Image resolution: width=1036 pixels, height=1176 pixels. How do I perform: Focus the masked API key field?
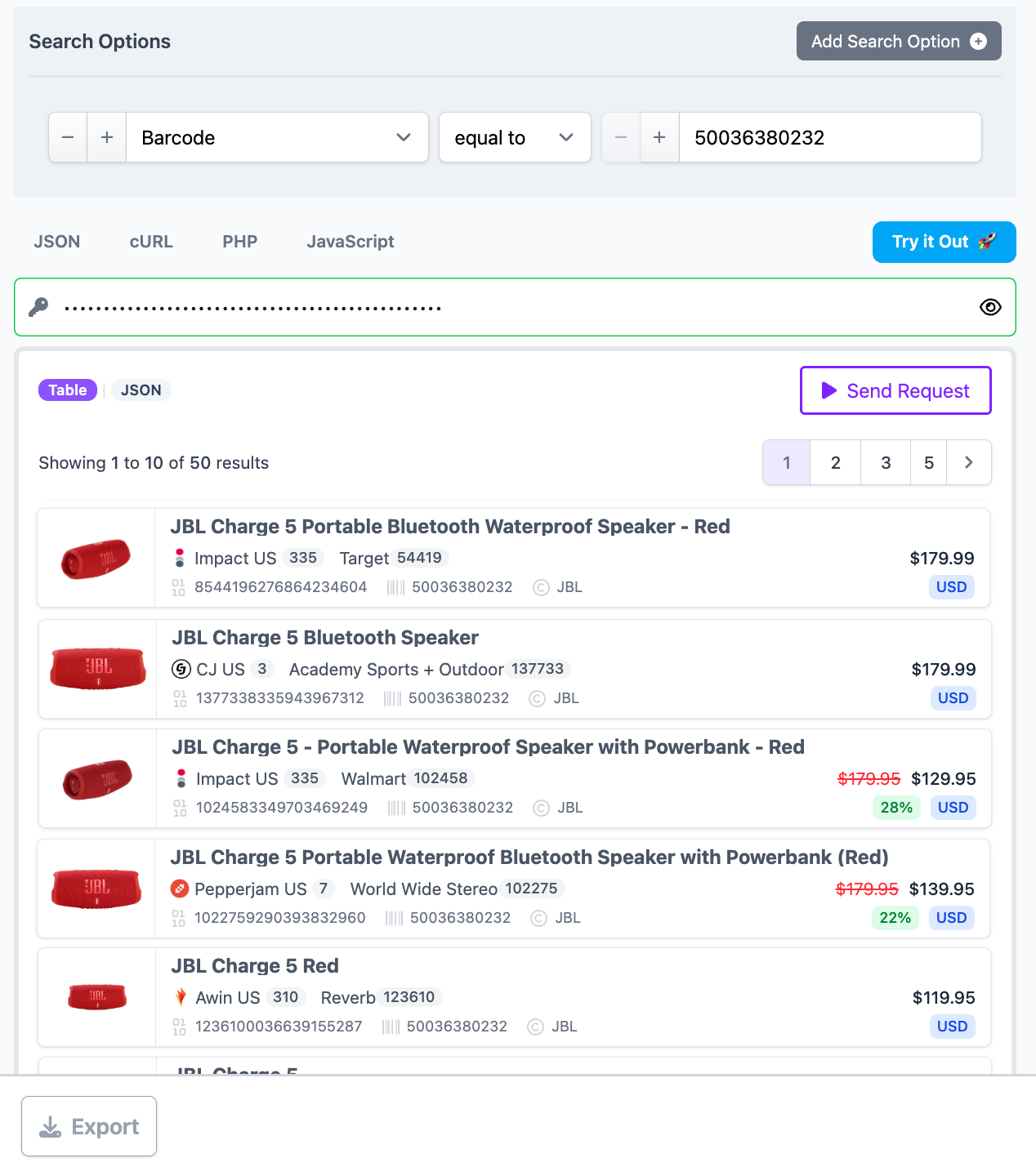[x=515, y=307]
